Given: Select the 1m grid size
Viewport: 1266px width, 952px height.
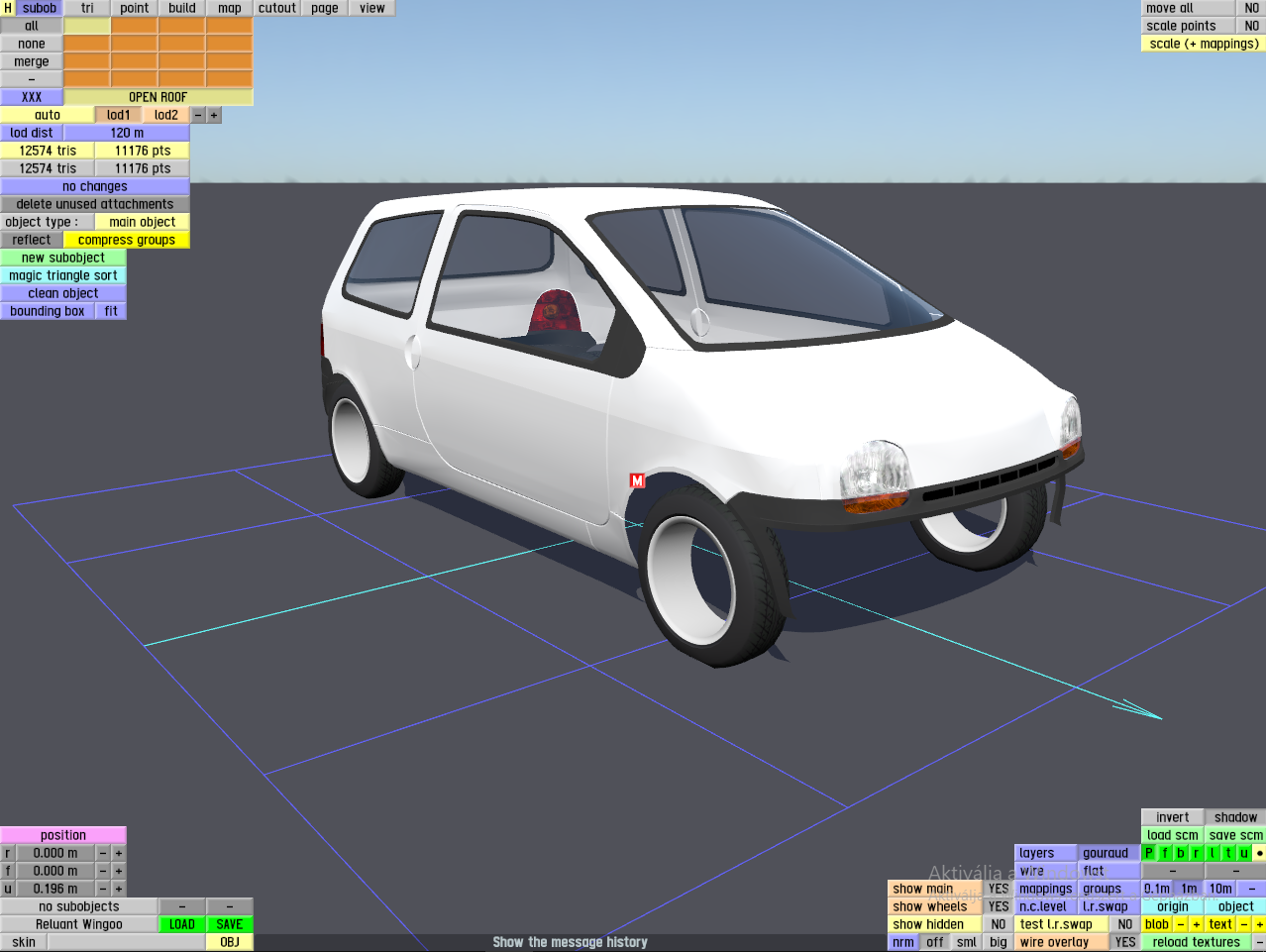Looking at the screenshot, I should click(x=1189, y=889).
